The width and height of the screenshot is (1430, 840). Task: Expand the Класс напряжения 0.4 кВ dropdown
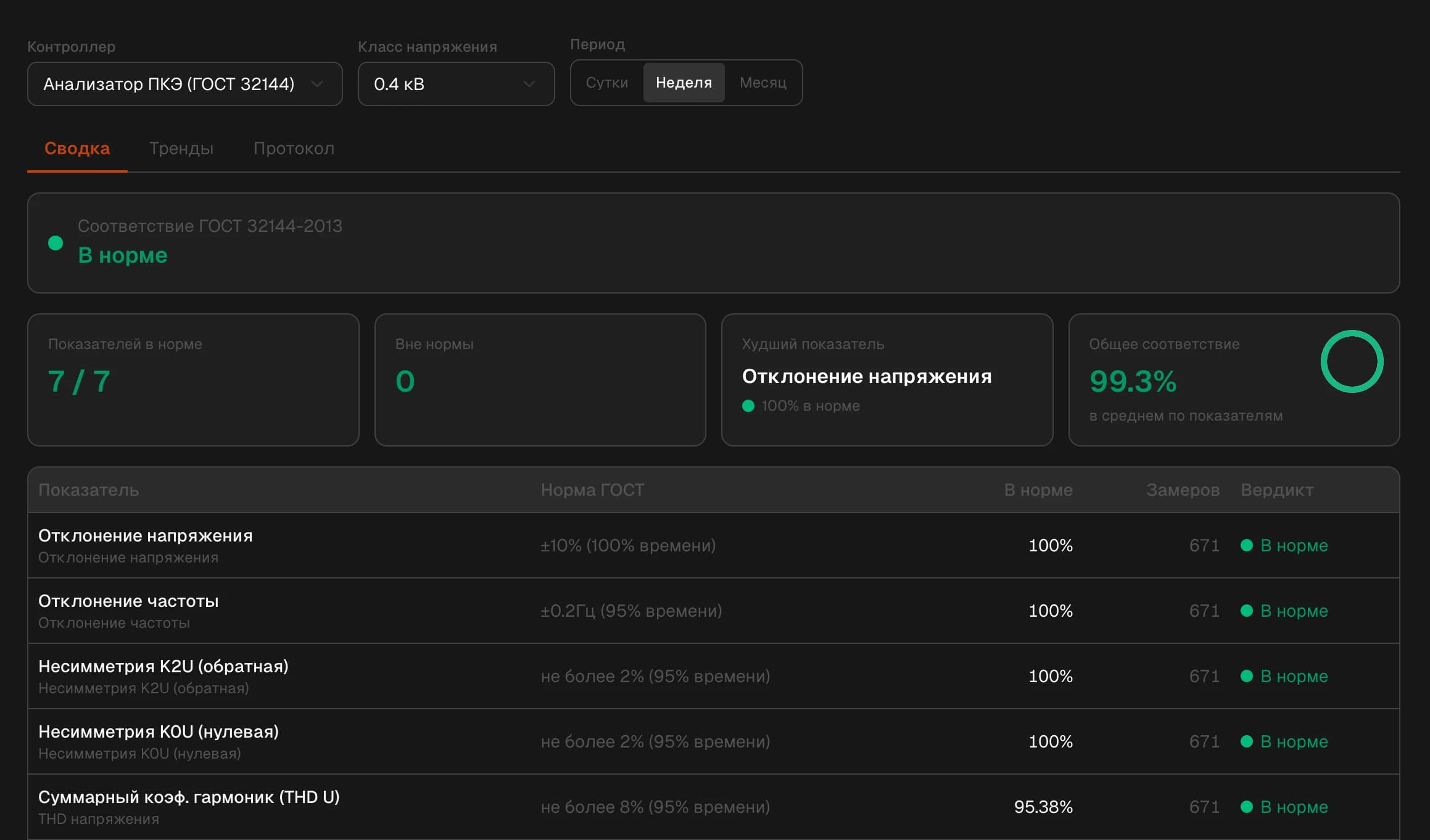(x=456, y=84)
